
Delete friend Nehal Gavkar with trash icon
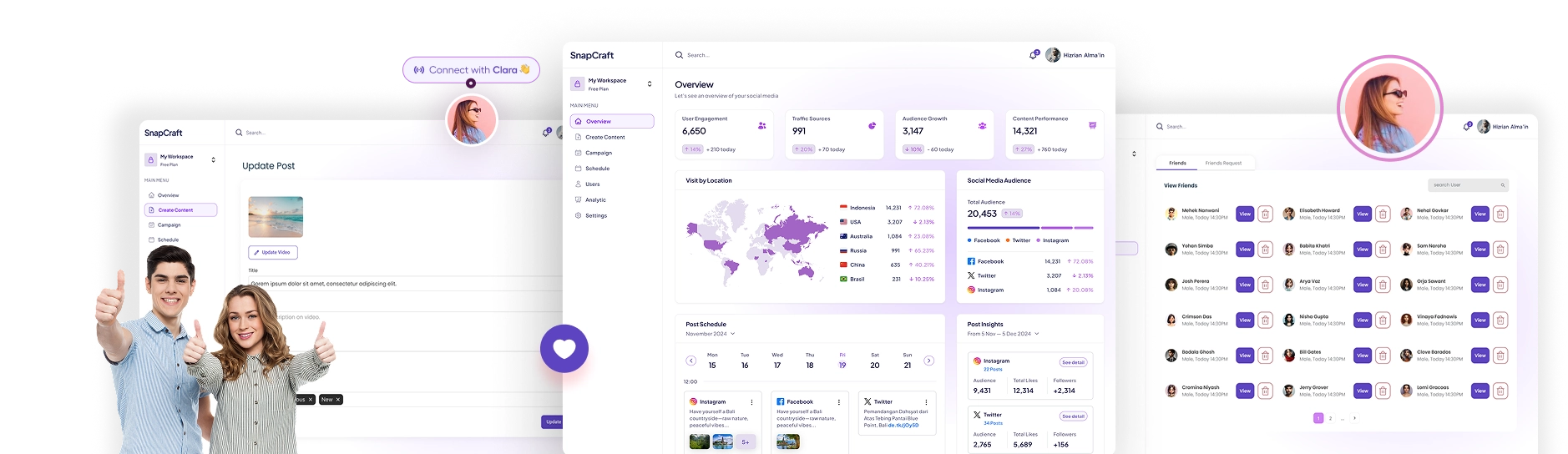[x=1500, y=214]
